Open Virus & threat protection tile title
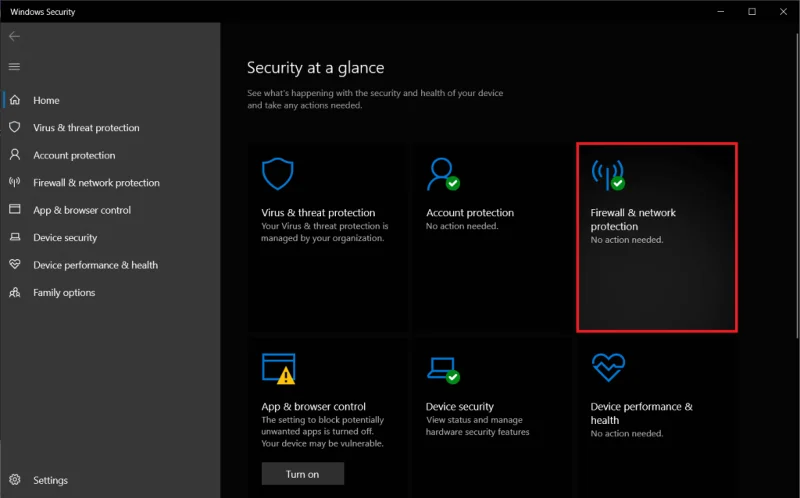The width and height of the screenshot is (800, 498). point(318,213)
